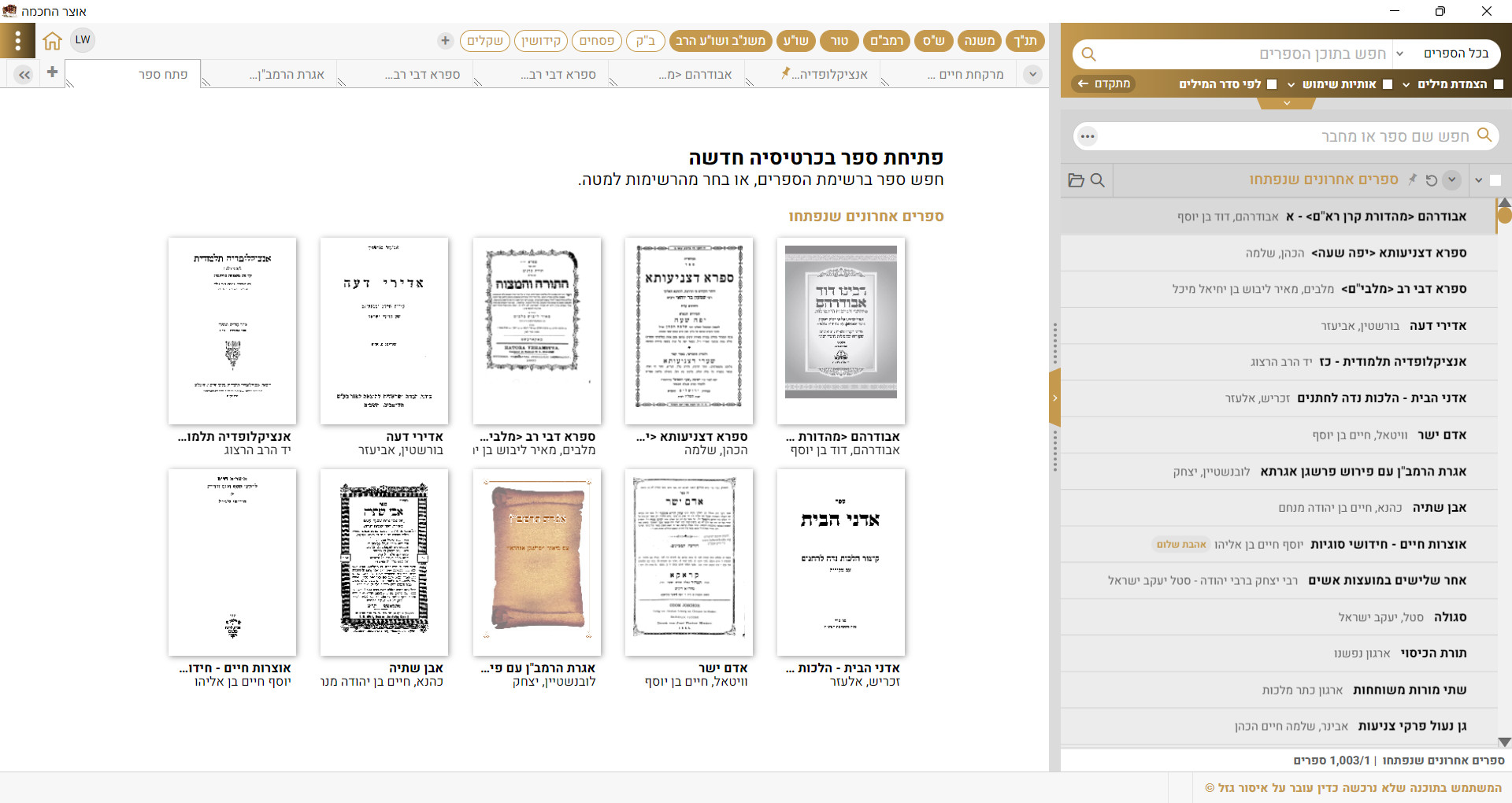The height and width of the screenshot is (803, 1512).
Task: Toggle the אותיות שימוש checkbox
Action: coord(1388,84)
